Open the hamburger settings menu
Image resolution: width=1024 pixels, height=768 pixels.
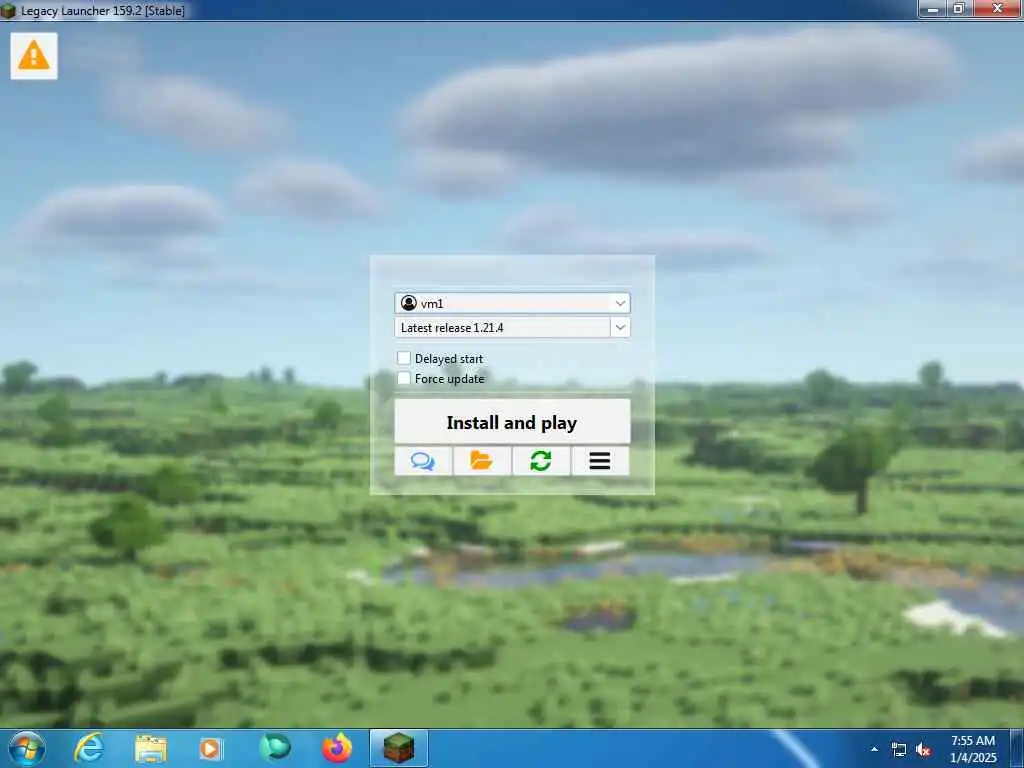[x=600, y=461]
